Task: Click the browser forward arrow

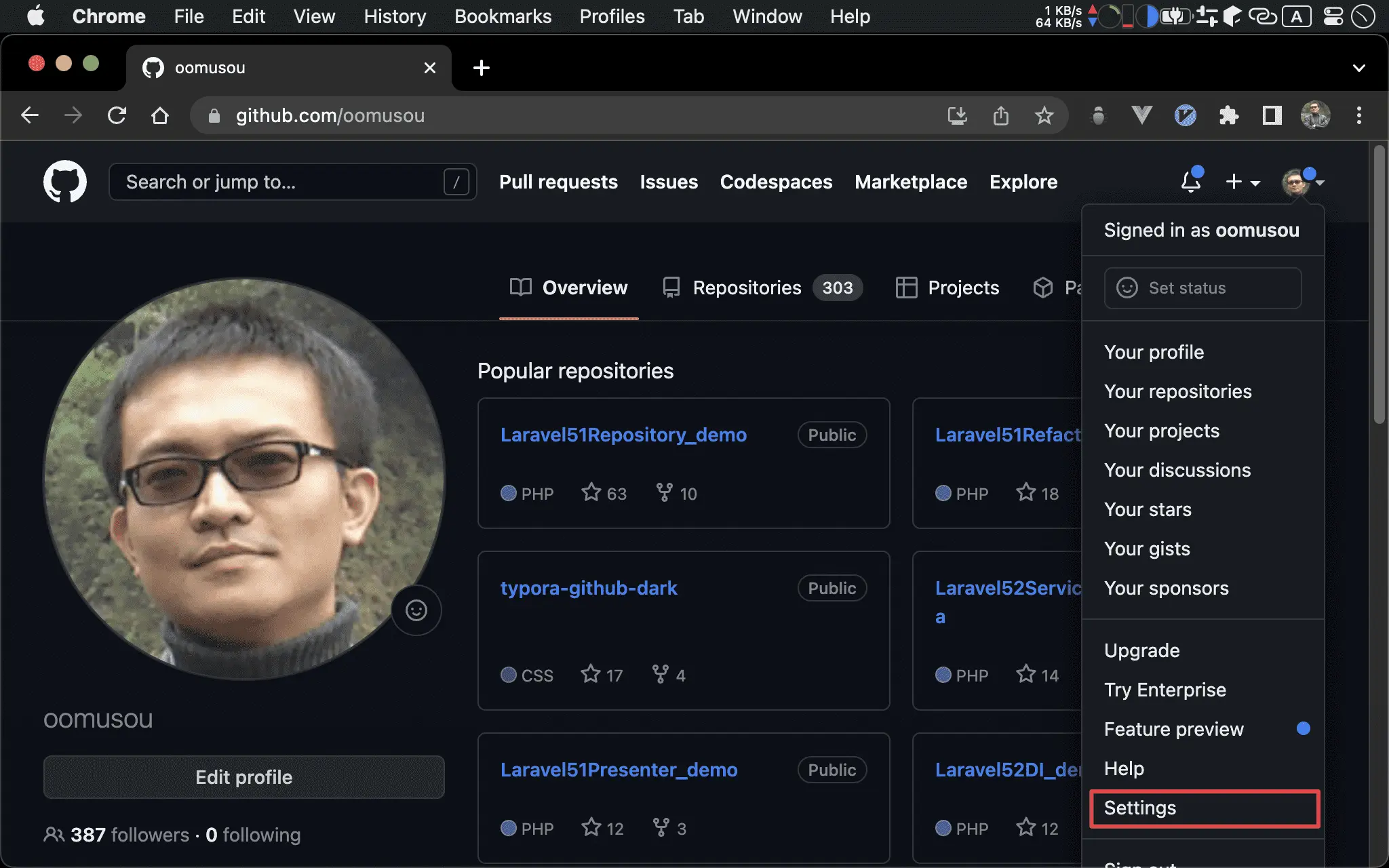Action: (x=73, y=115)
